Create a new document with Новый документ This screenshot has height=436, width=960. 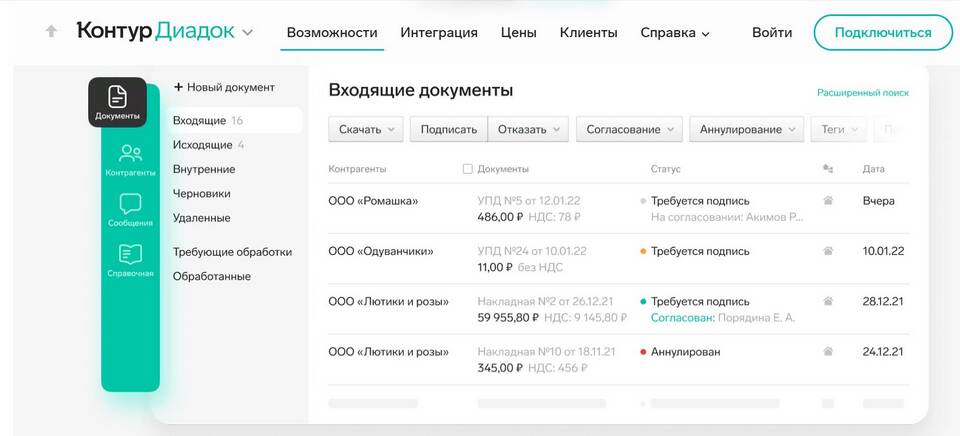click(x=224, y=88)
